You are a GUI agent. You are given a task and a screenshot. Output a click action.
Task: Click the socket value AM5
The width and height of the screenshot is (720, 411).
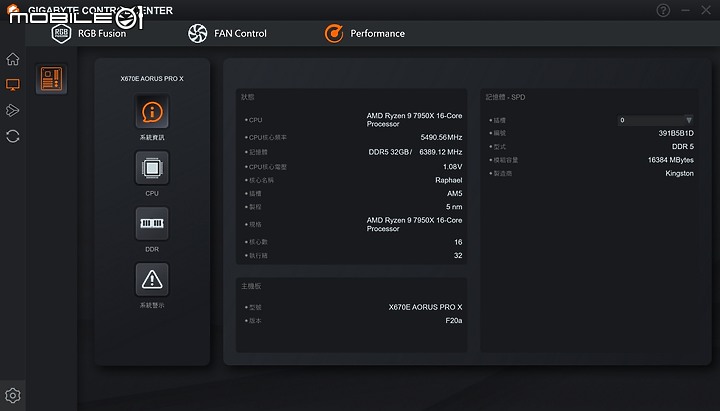tap(455, 193)
